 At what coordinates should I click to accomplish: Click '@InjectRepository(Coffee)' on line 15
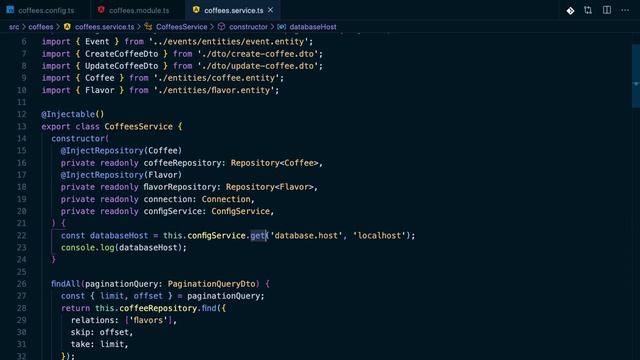click(121, 151)
